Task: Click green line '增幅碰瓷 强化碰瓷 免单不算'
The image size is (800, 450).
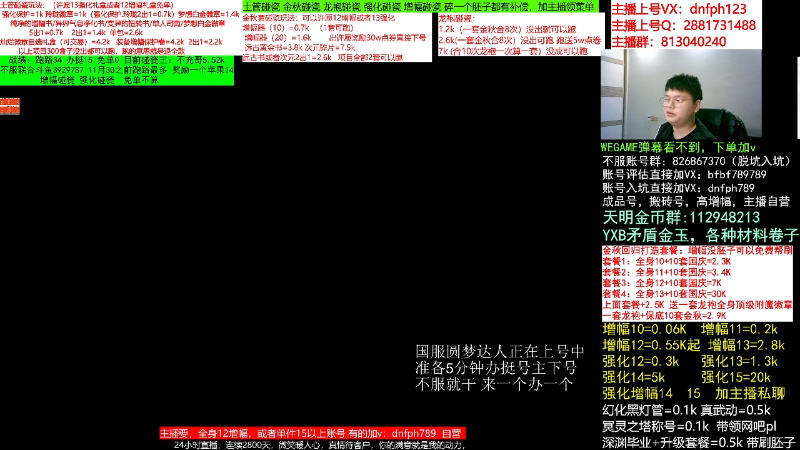Action: (99, 80)
